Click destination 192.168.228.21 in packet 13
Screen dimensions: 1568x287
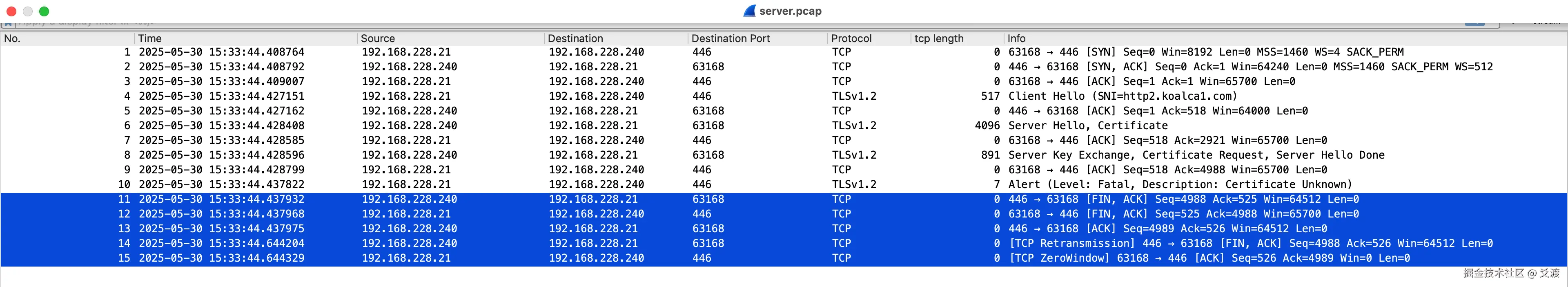pos(593,229)
